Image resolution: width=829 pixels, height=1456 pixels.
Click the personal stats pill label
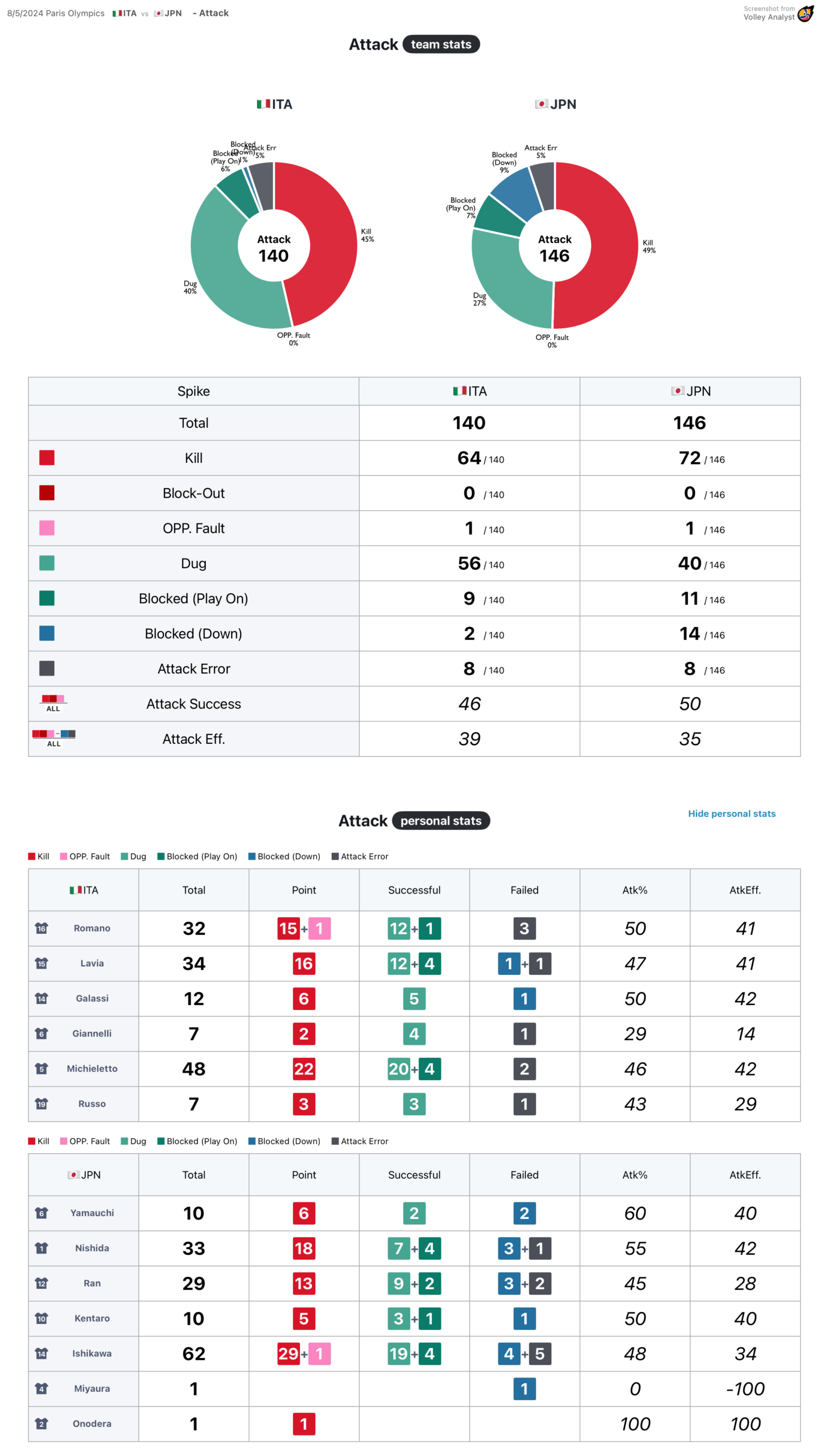coord(441,821)
